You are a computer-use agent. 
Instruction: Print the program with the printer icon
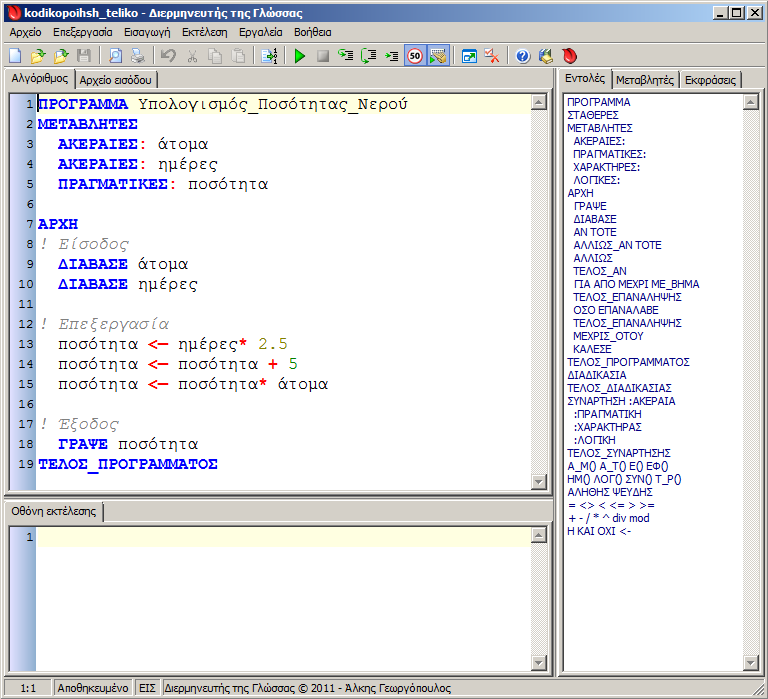click(x=138, y=56)
